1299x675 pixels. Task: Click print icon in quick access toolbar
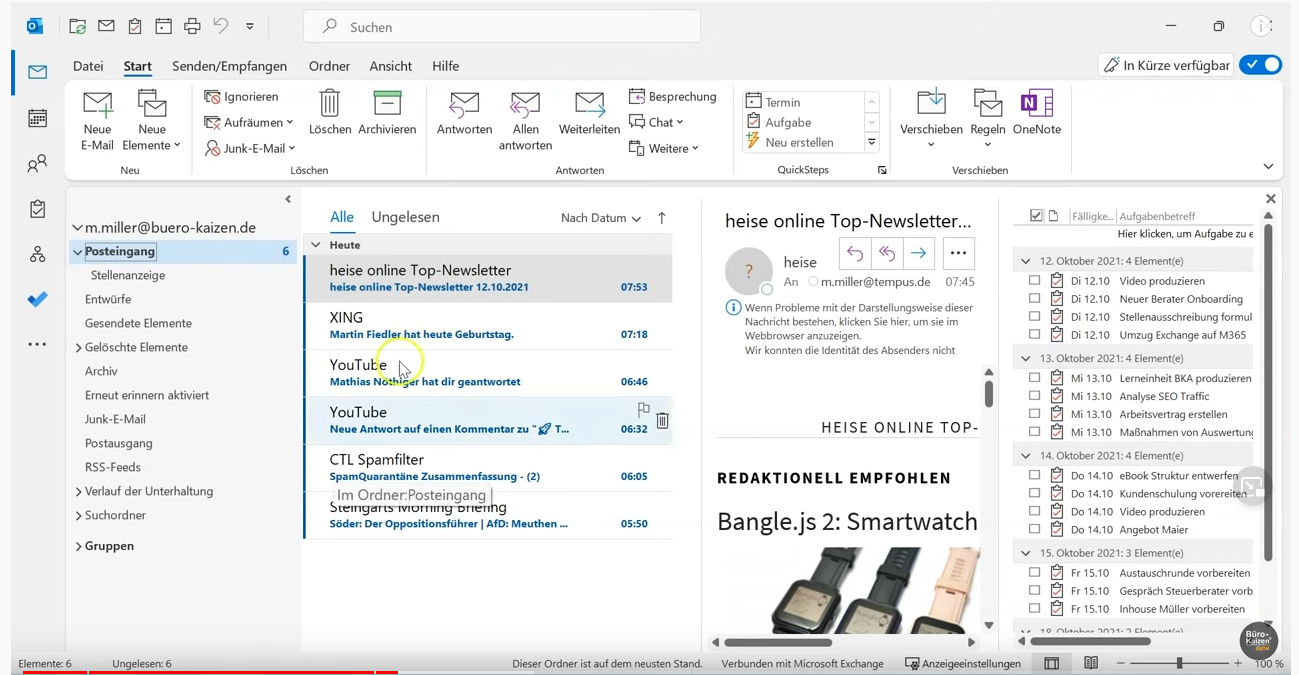click(192, 26)
